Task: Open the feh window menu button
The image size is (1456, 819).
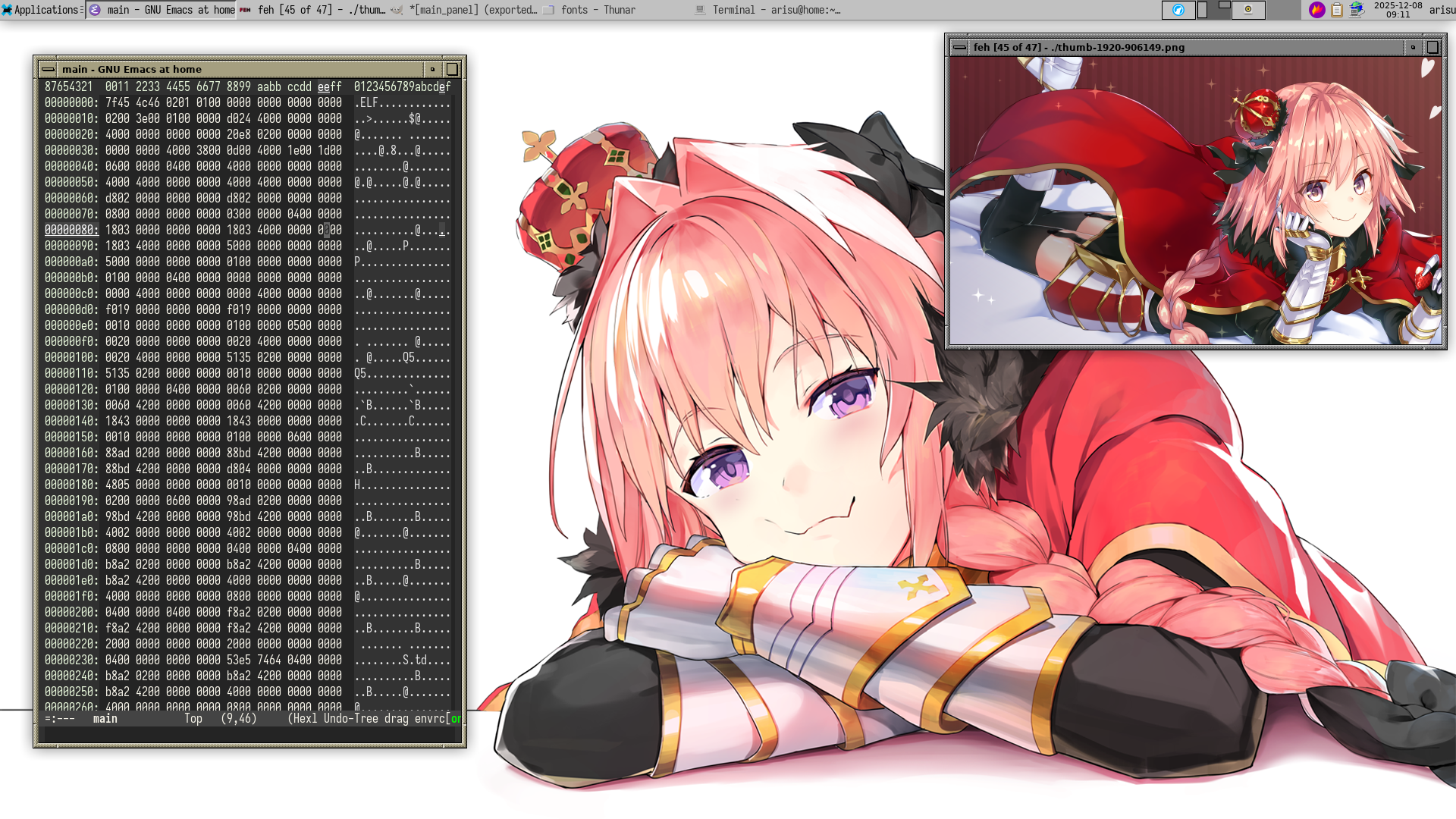Action: 959,47
